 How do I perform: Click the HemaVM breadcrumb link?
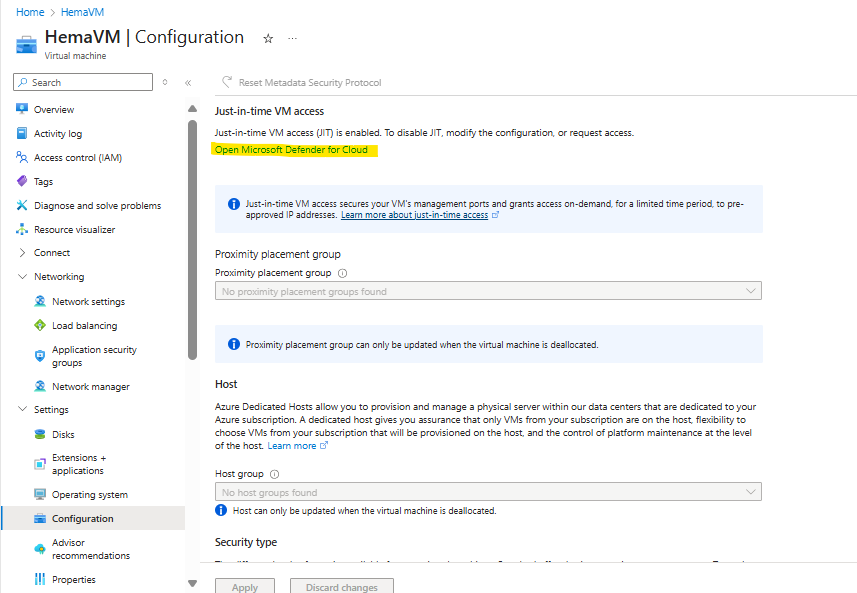pos(82,12)
